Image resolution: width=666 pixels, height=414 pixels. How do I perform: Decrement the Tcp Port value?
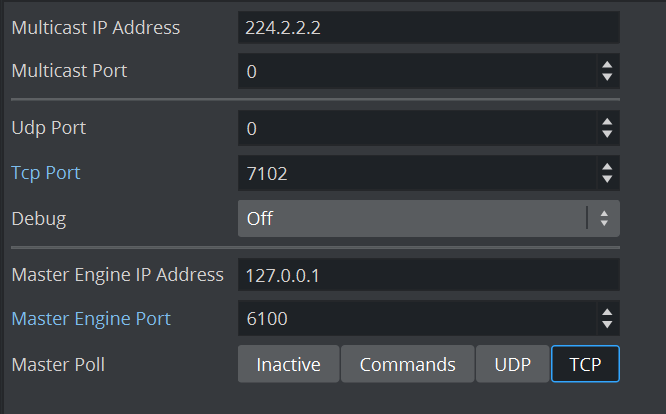click(x=606, y=180)
